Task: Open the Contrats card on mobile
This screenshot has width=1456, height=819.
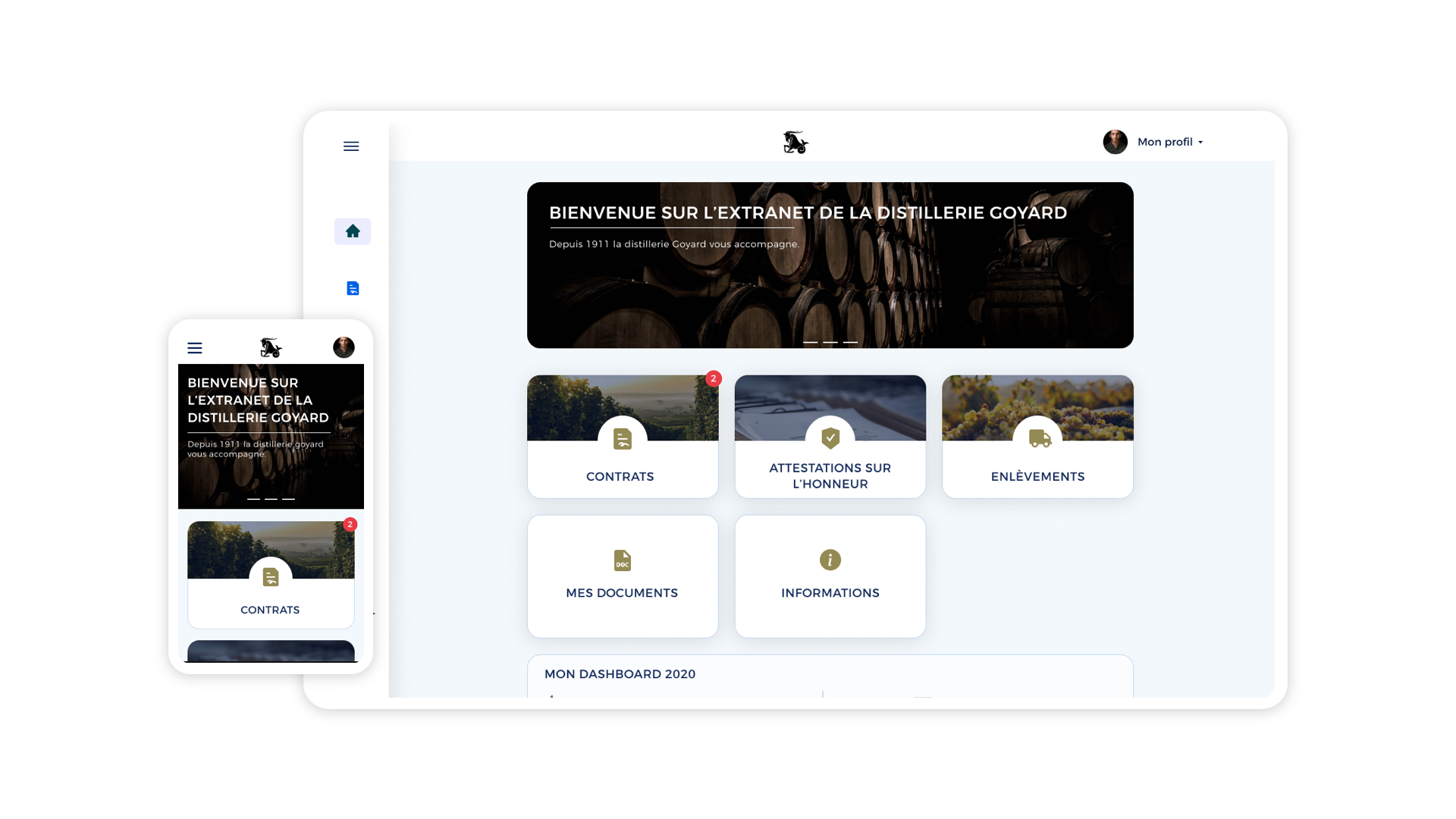Action: 271,575
